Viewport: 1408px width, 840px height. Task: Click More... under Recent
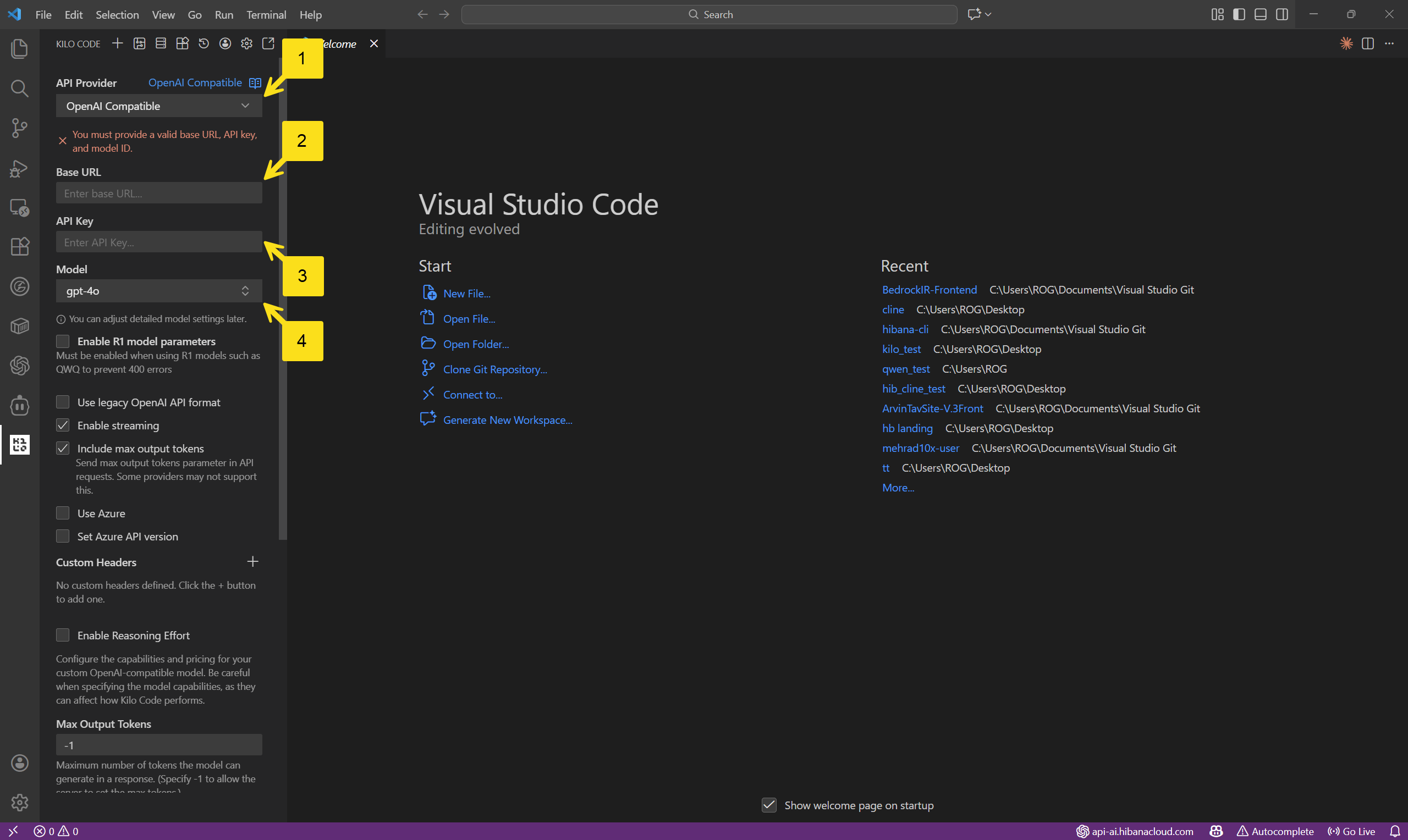pyautogui.click(x=898, y=488)
